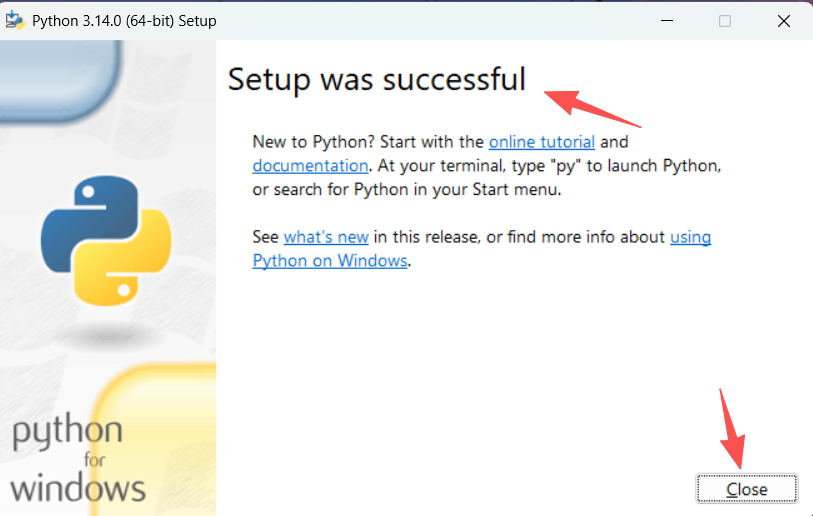Click the Python 3.14.0 (64-bit) Setup title text
This screenshot has width=813, height=516.
124,20
